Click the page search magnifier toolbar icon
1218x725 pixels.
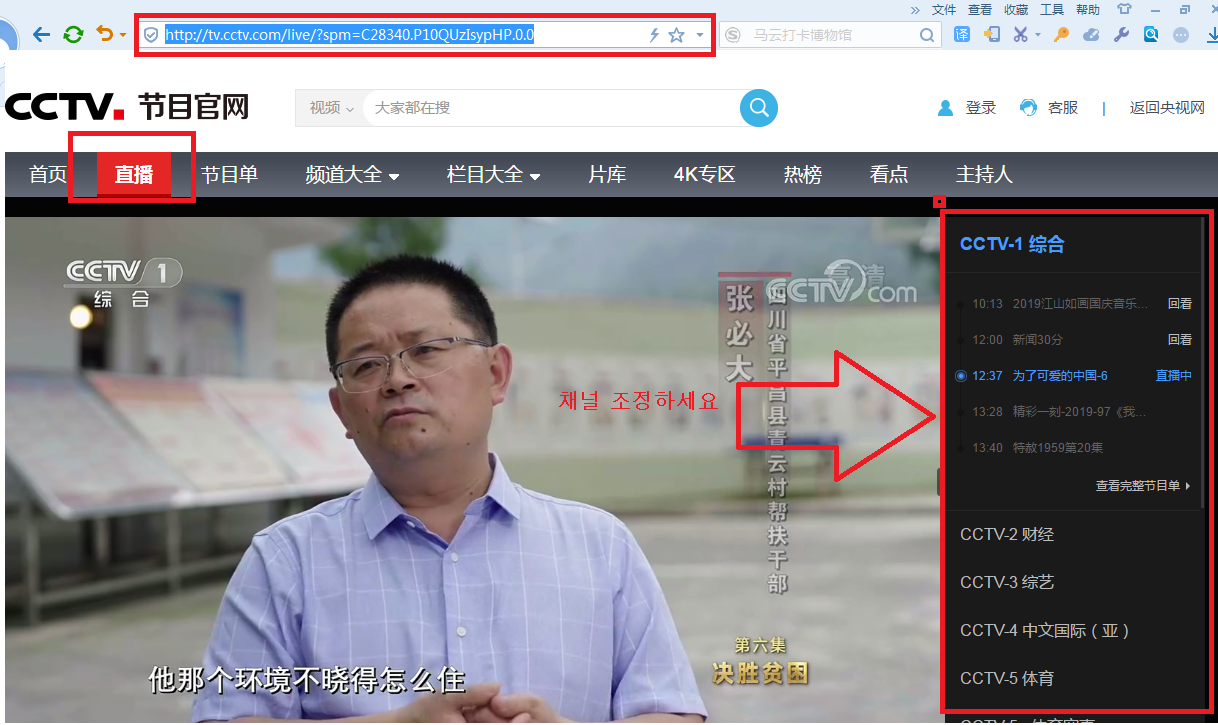[1151, 35]
